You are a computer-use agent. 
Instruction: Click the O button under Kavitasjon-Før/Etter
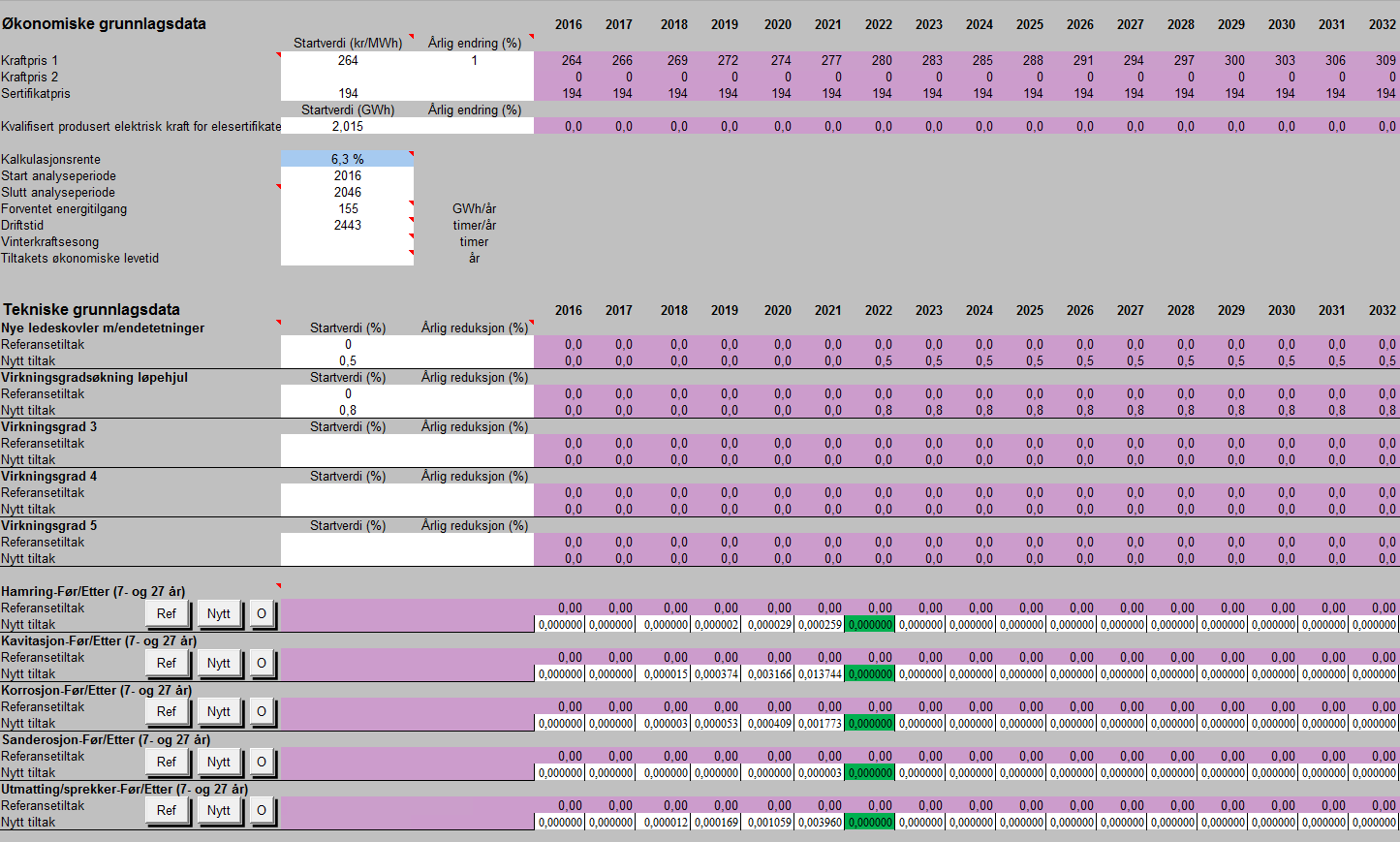pyautogui.click(x=262, y=663)
